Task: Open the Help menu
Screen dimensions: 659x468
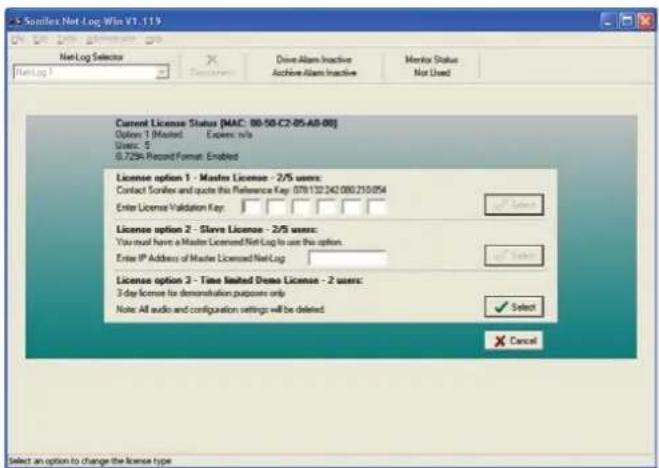Action: [x=154, y=39]
